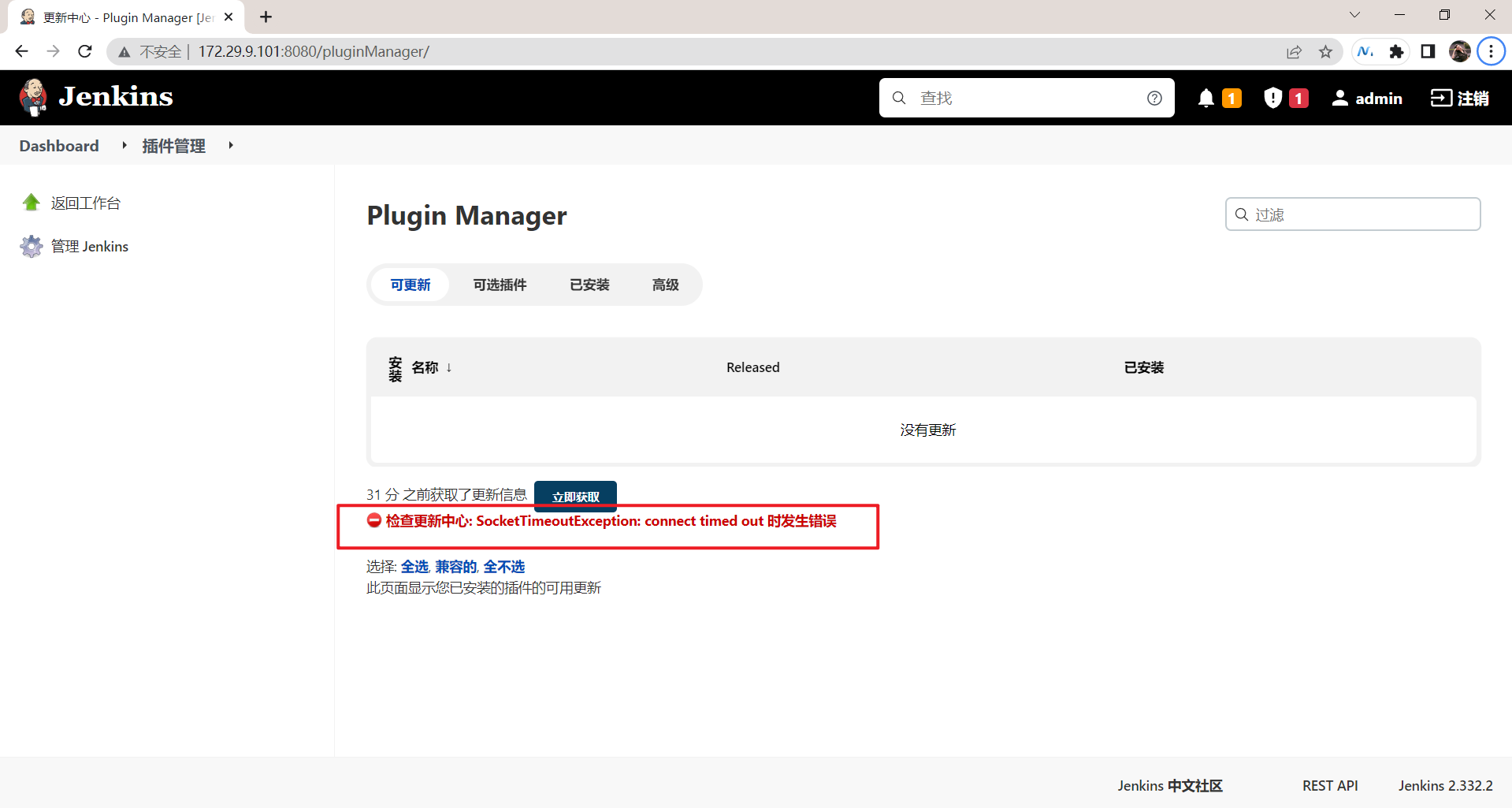Open the security shield warning icon
This screenshot has width=1512, height=808.
click(1272, 98)
